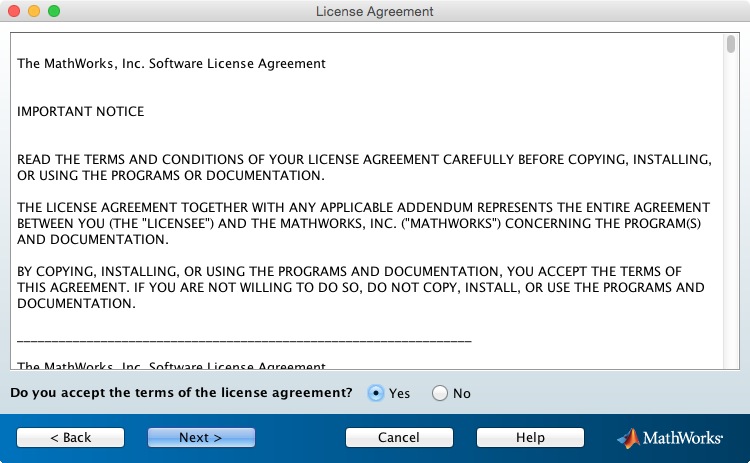This screenshot has height=463, width=750.
Task: Go back with the < Back button
Action: [x=70, y=438]
